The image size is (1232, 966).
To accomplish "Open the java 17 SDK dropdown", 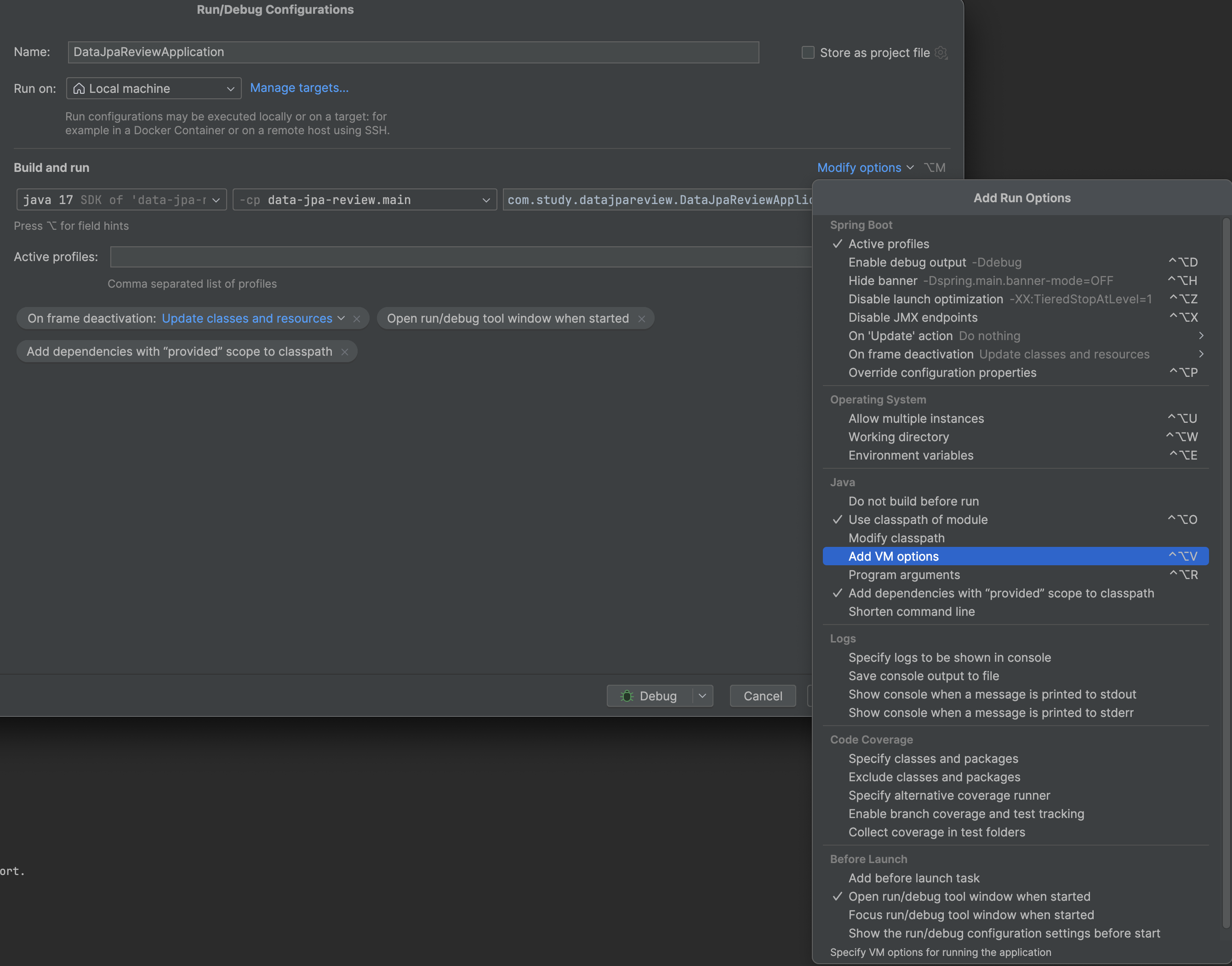I will pyautogui.click(x=122, y=199).
